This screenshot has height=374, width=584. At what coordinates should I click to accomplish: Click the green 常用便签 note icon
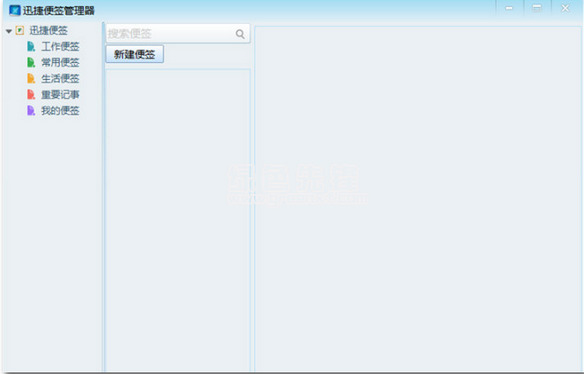click(x=31, y=63)
